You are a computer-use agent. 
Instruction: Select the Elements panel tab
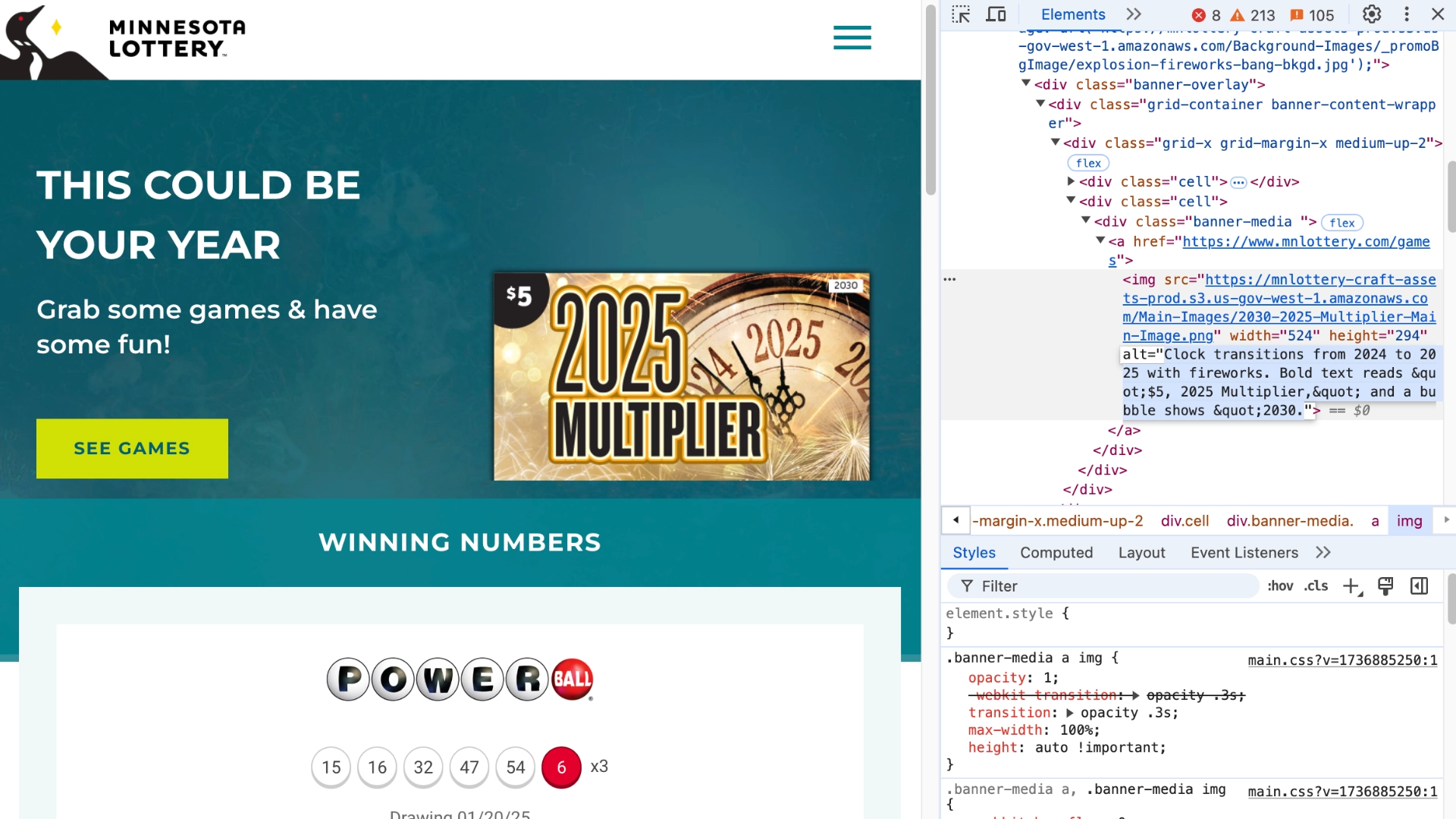1073,14
